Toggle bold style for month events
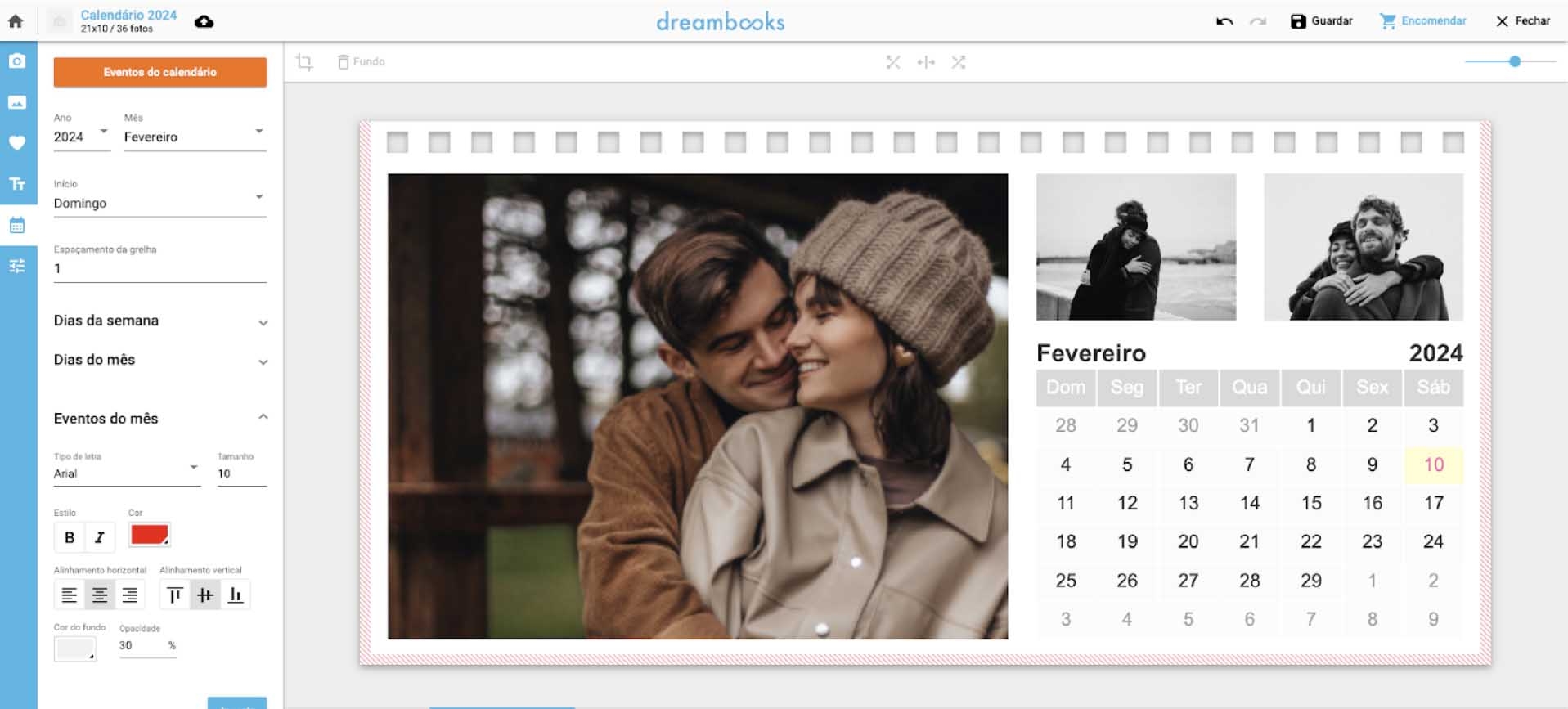1568x709 pixels. coord(70,537)
